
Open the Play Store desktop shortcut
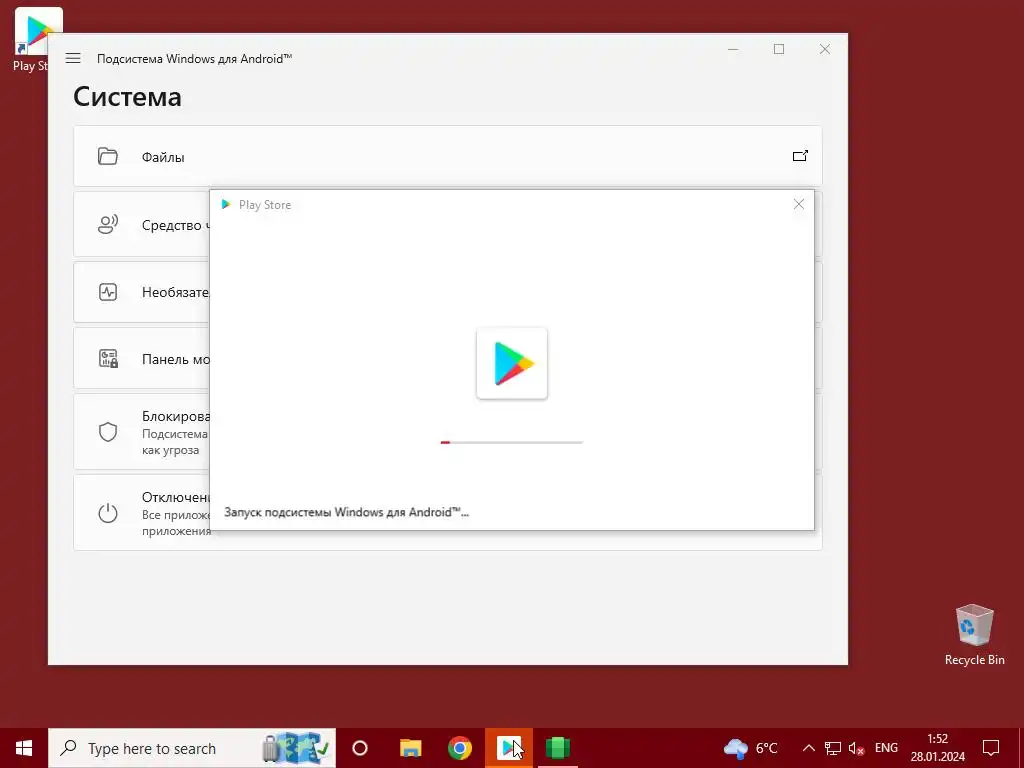(33, 39)
